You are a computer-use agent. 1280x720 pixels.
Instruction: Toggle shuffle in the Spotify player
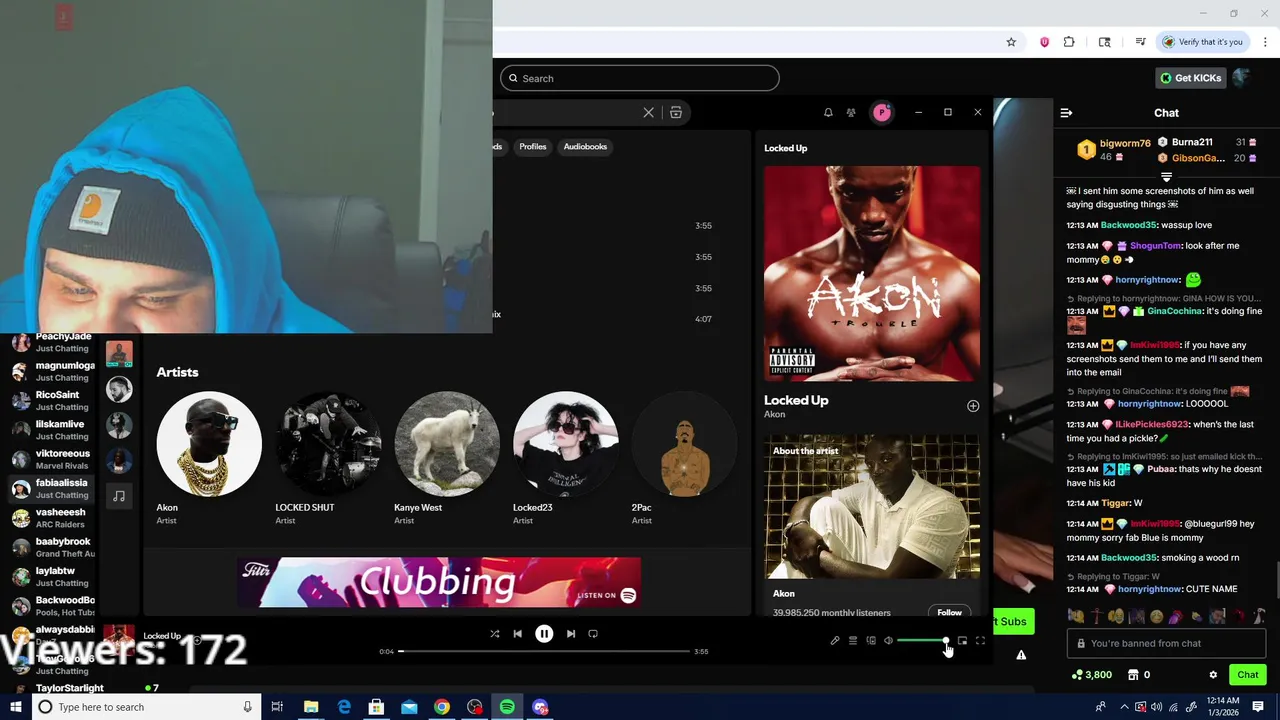[494, 634]
